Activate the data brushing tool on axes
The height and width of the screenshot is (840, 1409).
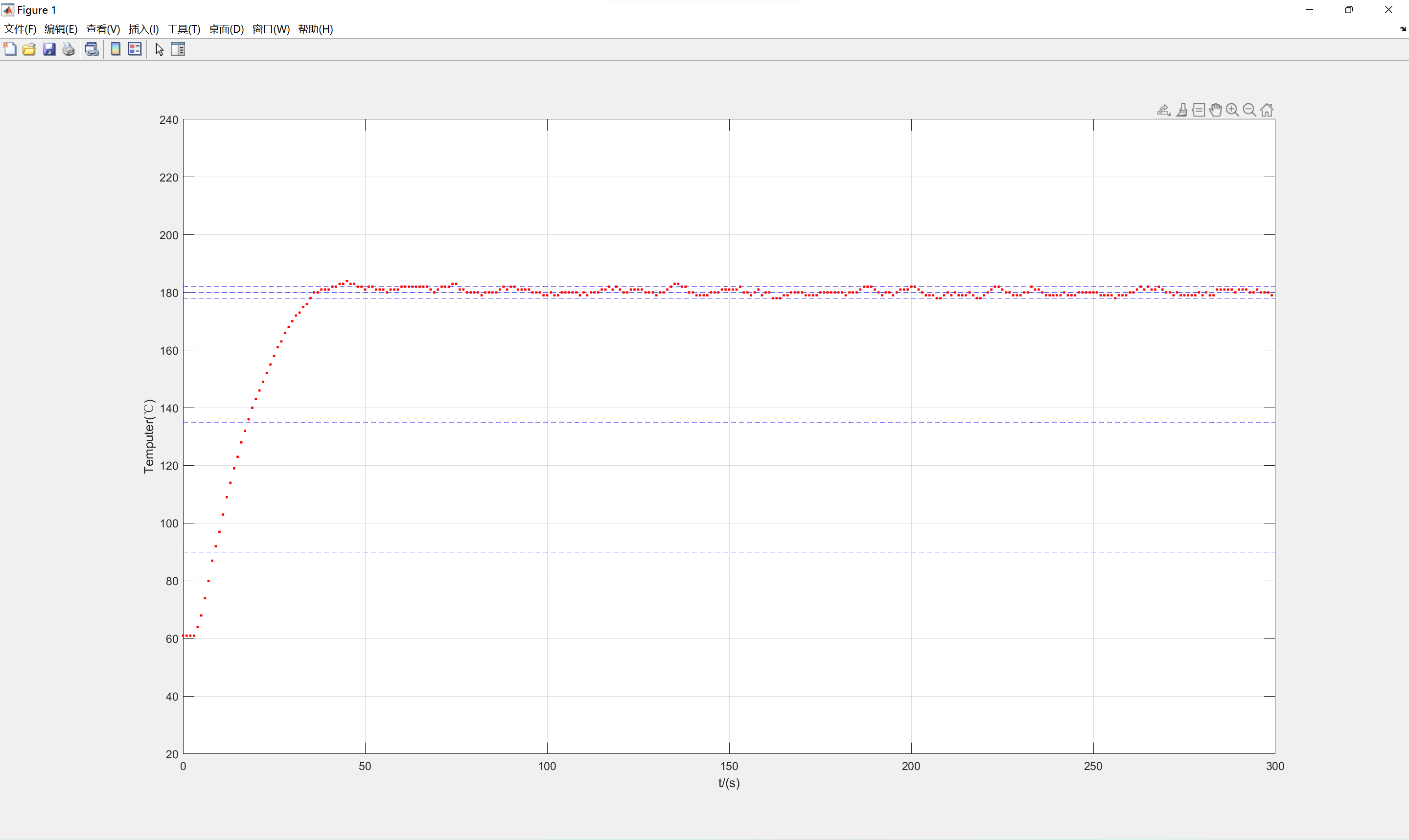pos(1182,110)
